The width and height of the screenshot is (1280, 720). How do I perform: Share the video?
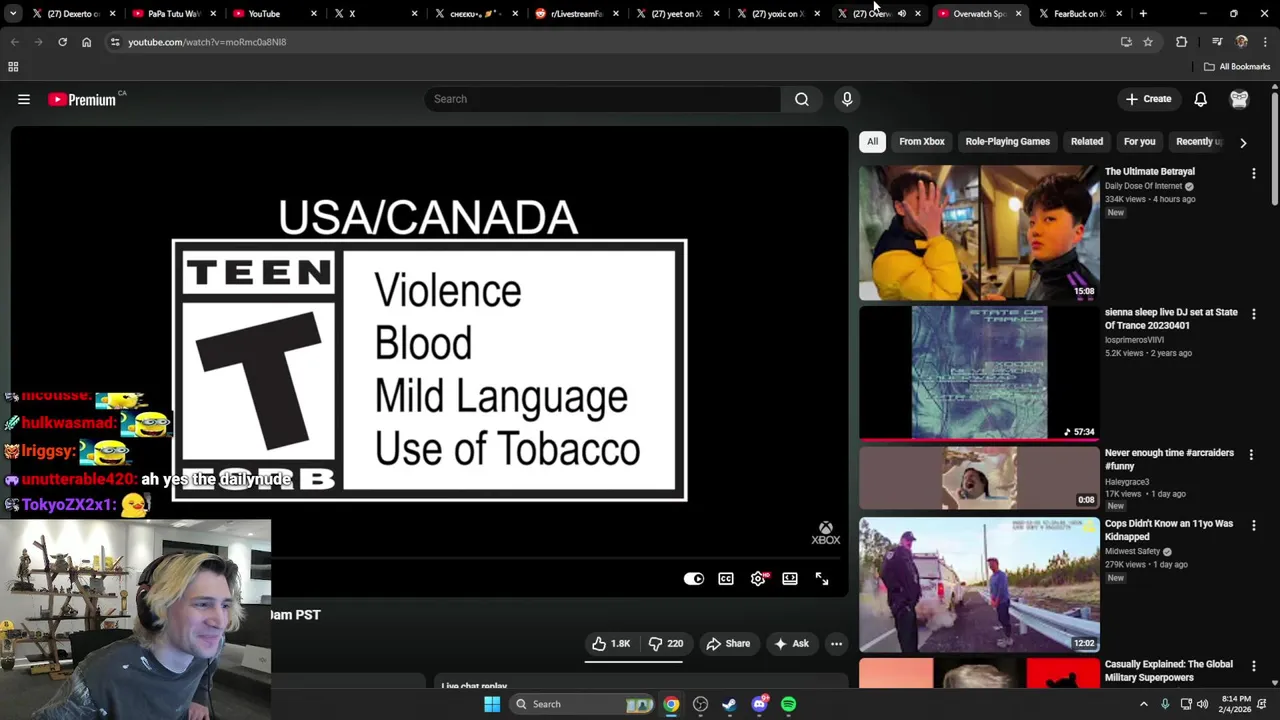[728, 644]
